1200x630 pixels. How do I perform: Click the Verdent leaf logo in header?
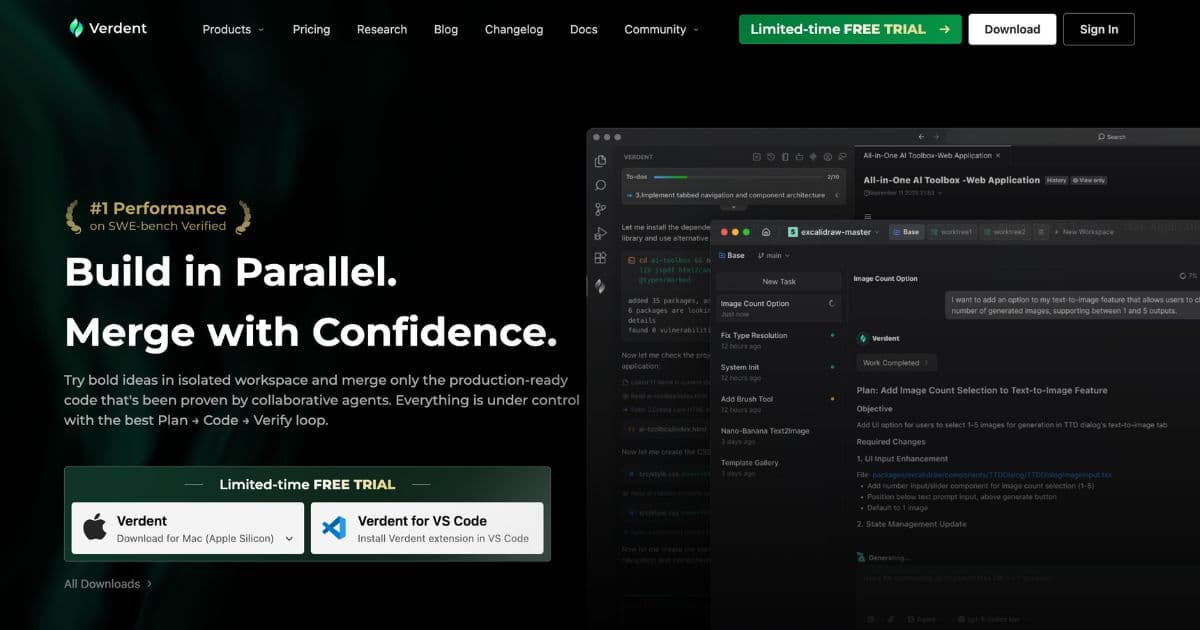76,28
